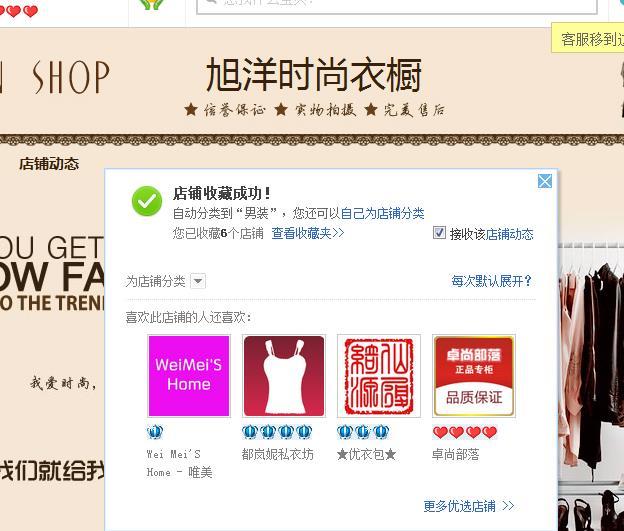Screen dimensions: 624x531
Task: Open the WeiMei'S Home shop logo
Action: coord(189,376)
